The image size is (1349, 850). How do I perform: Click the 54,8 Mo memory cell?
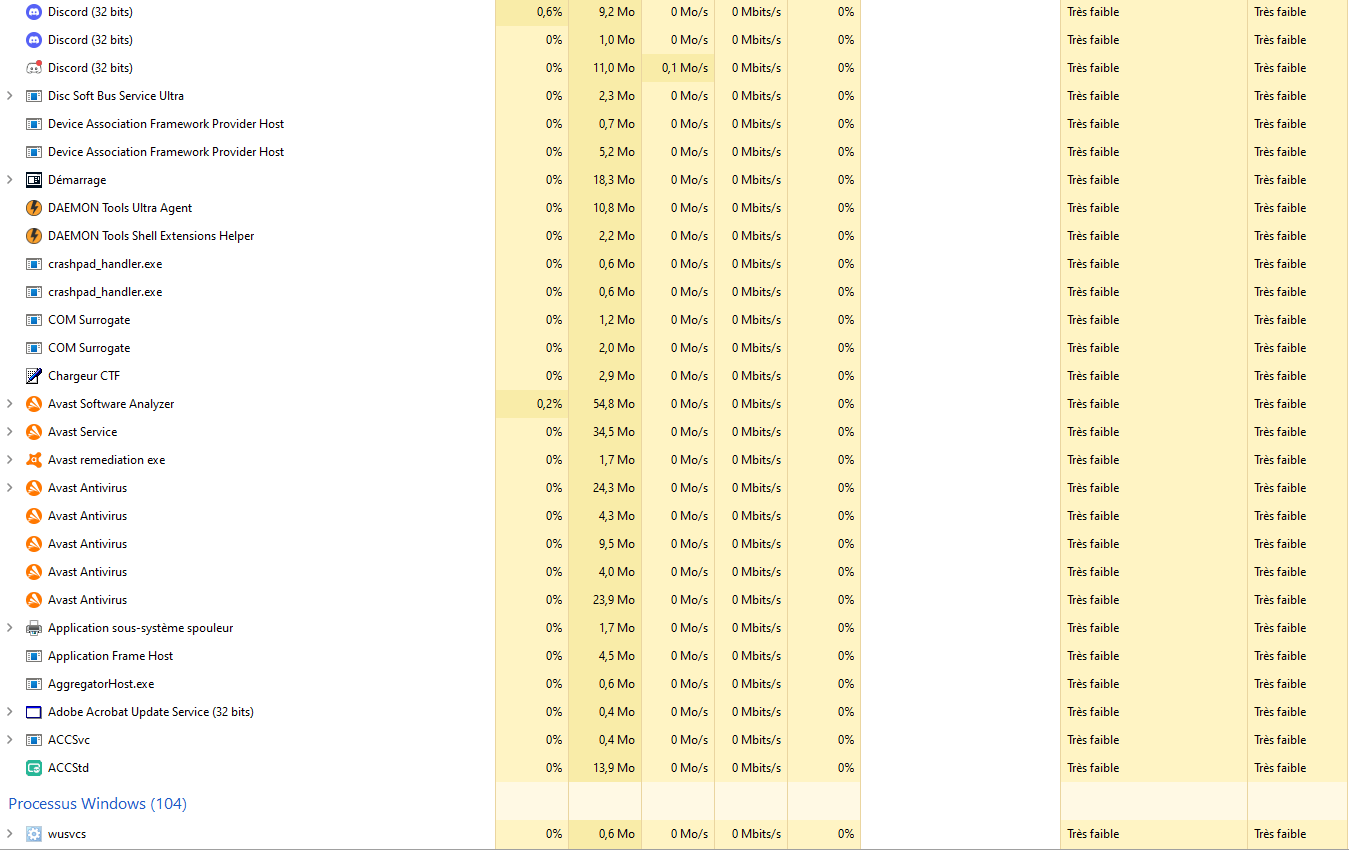(605, 404)
